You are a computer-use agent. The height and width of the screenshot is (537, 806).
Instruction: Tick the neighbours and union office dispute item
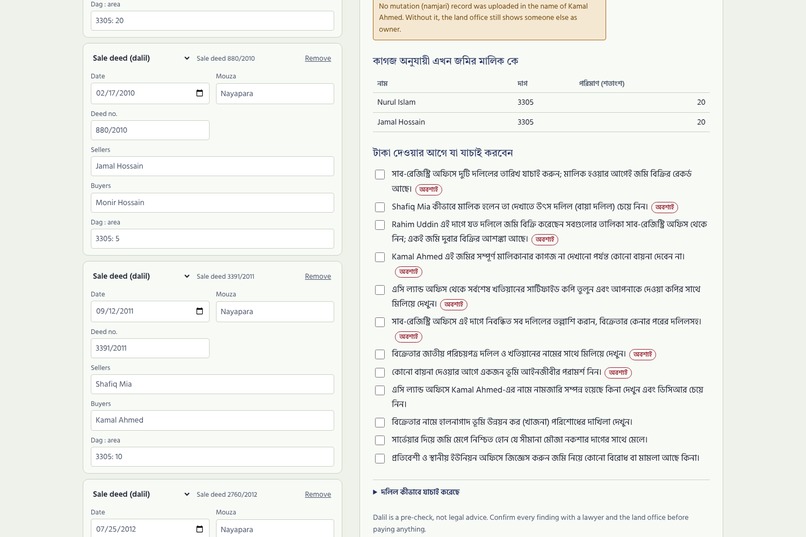tap(380, 458)
